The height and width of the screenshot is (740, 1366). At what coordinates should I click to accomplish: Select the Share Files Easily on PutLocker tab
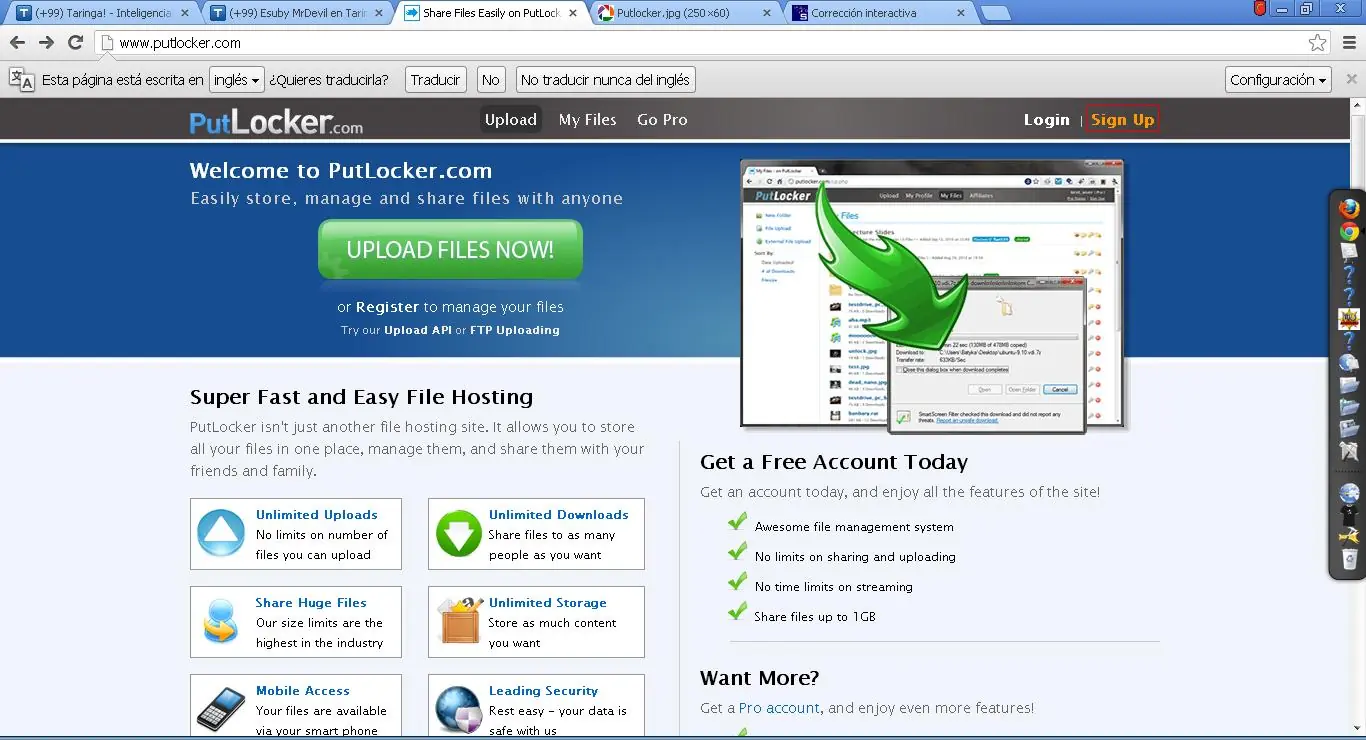[x=491, y=13]
